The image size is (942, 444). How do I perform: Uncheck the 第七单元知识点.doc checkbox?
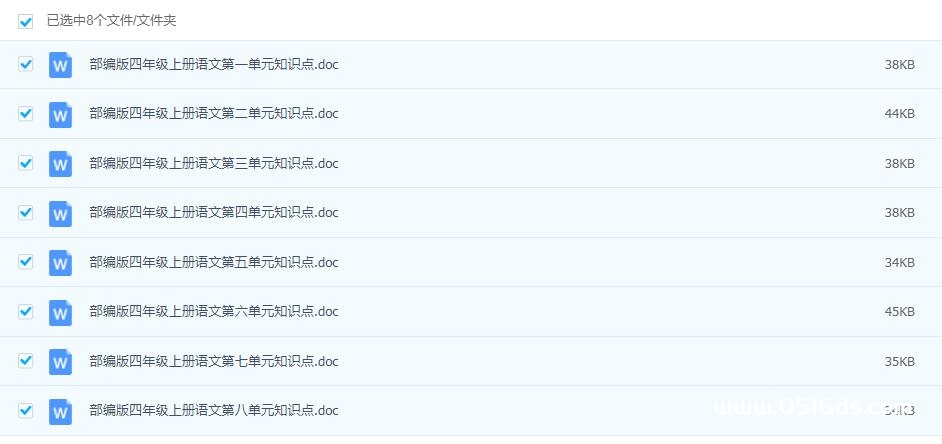point(25,360)
